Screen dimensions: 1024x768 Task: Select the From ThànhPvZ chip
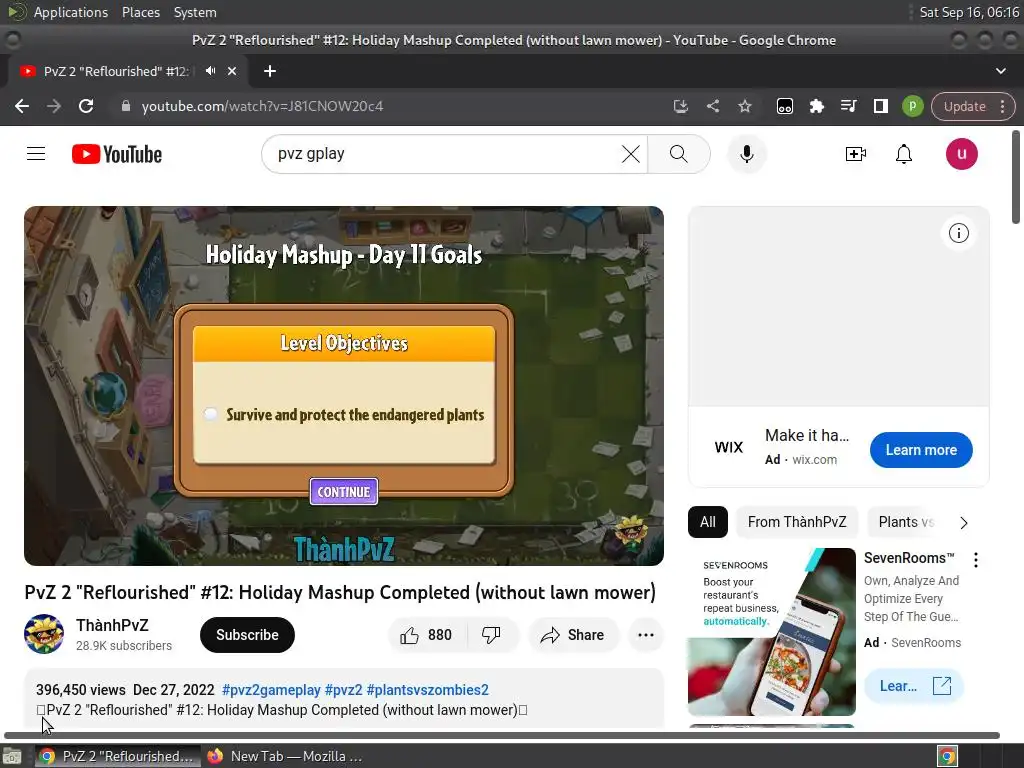point(797,522)
